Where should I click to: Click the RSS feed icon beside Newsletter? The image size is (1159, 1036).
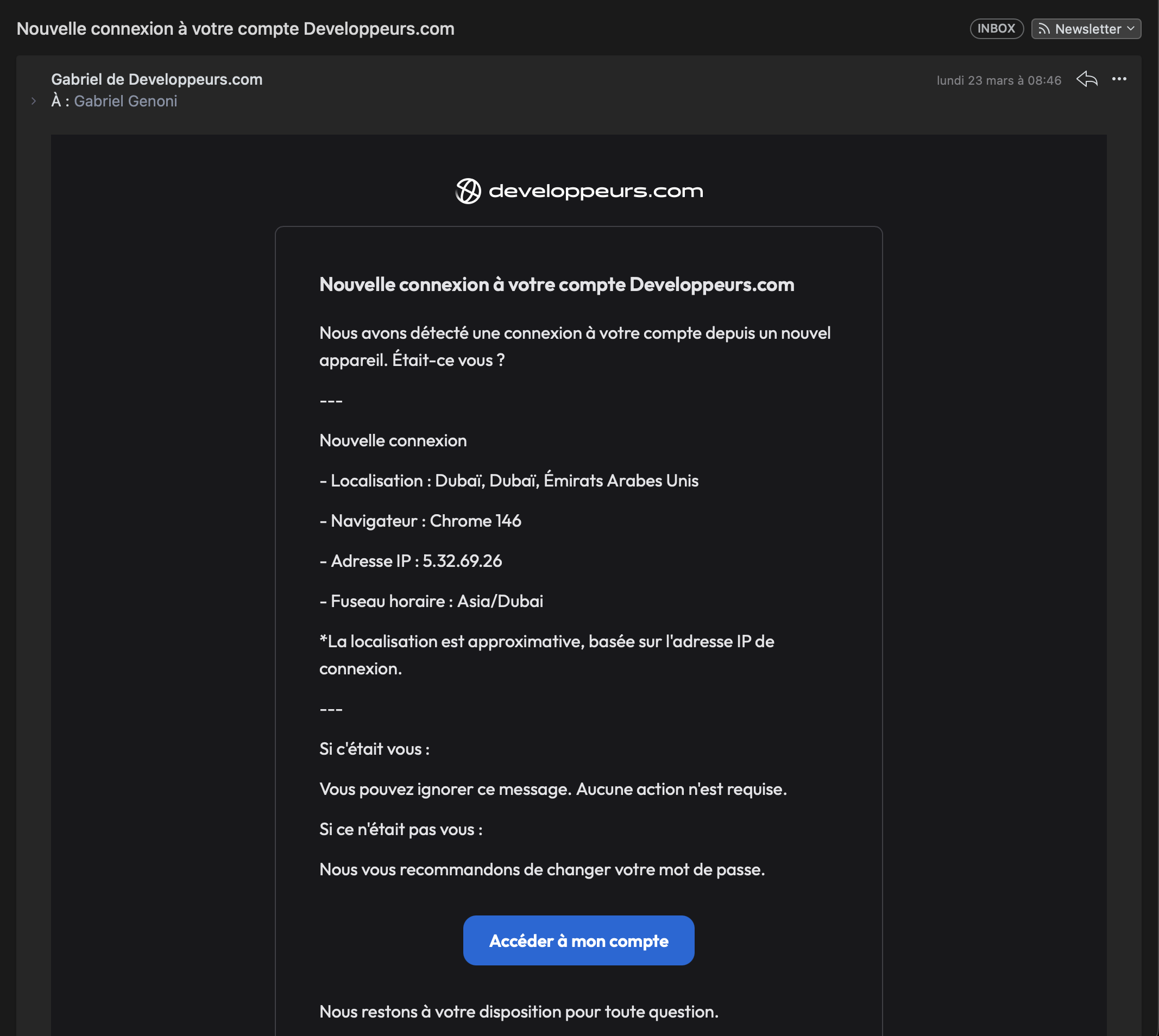(x=1043, y=29)
